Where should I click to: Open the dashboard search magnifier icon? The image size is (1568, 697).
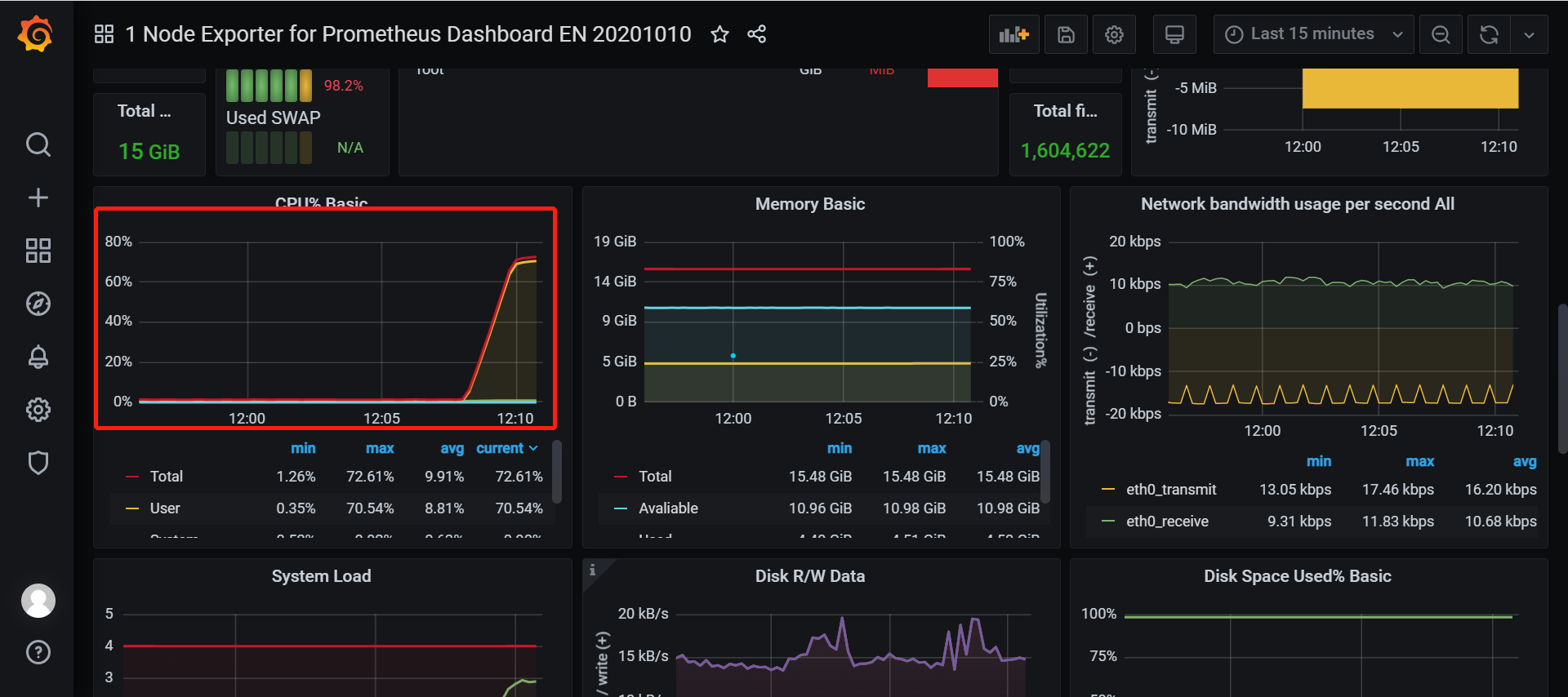point(38,144)
